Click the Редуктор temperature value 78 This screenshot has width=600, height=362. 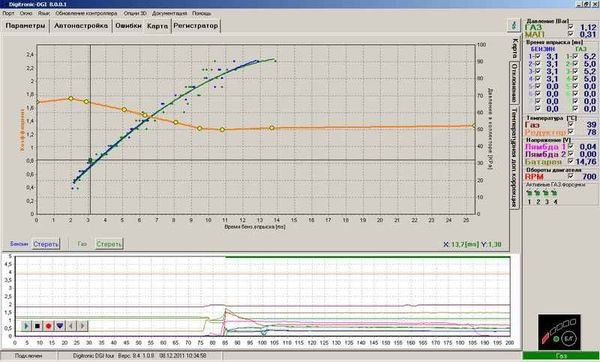click(x=592, y=132)
